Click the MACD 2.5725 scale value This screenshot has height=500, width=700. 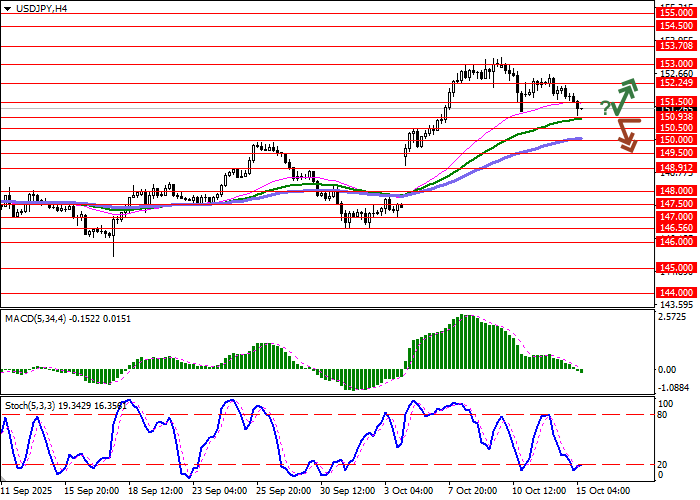pos(672,318)
